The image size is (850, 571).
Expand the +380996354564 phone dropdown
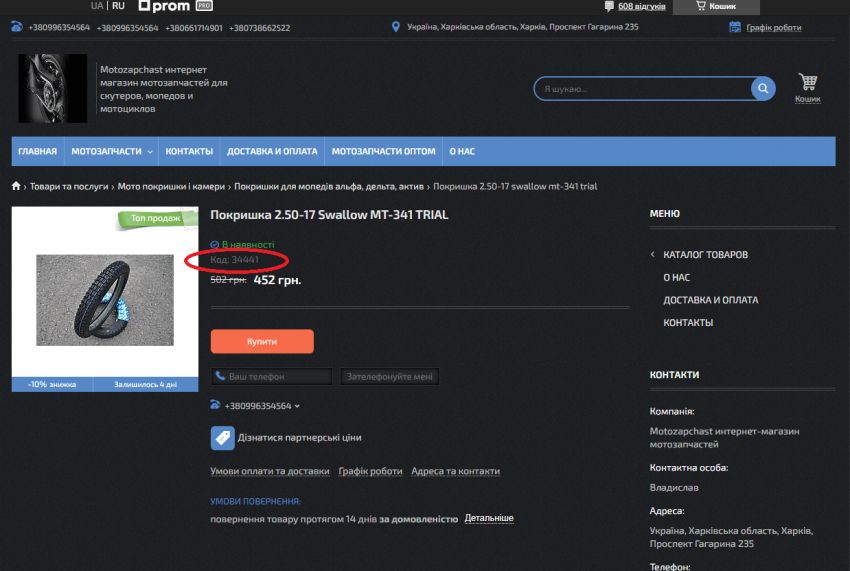coord(262,406)
